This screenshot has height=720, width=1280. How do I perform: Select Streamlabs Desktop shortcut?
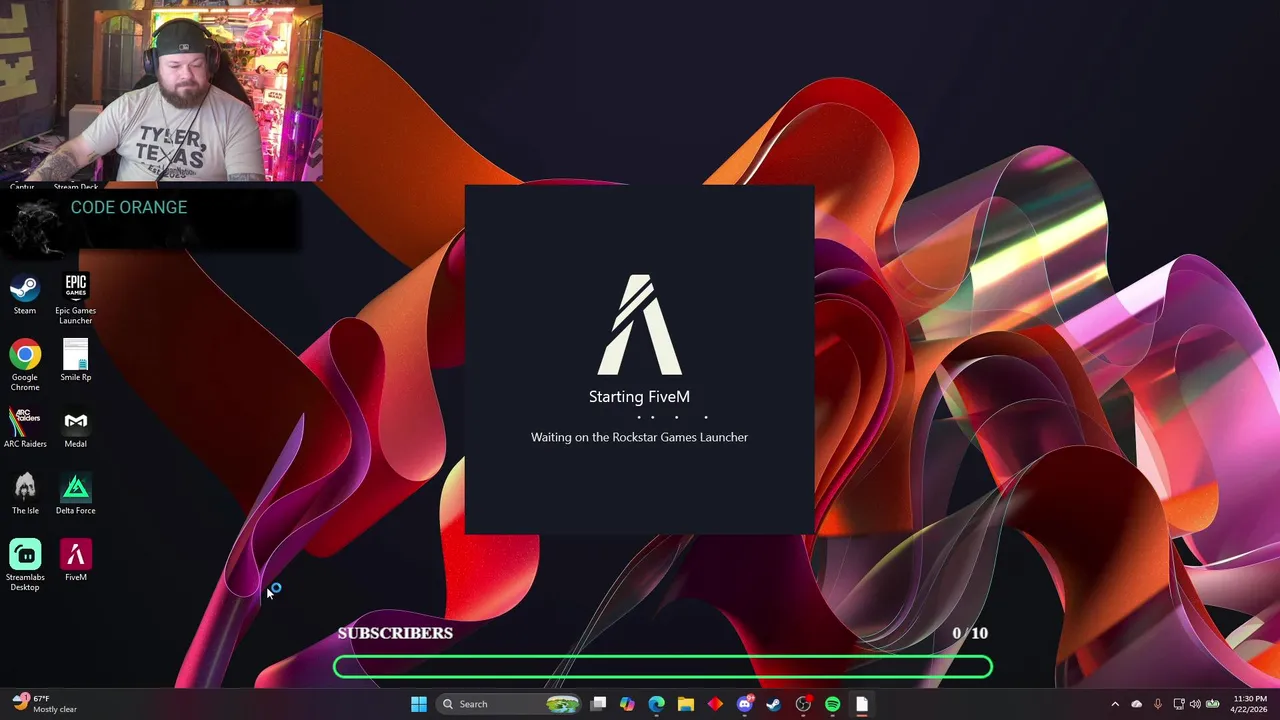click(25, 566)
